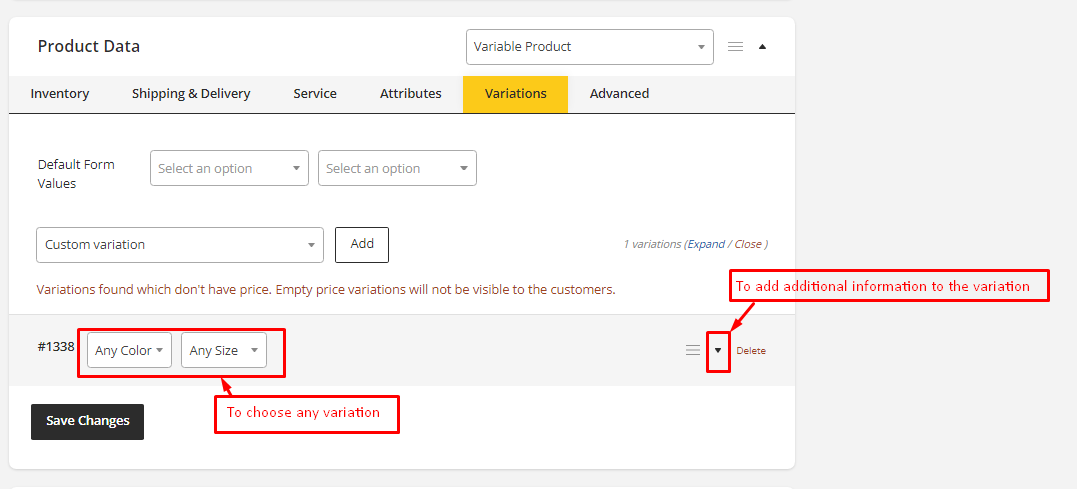The height and width of the screenshot is (489, 1077).
Task: Click the Close link for variations
Action: click(x=747, y=244)
